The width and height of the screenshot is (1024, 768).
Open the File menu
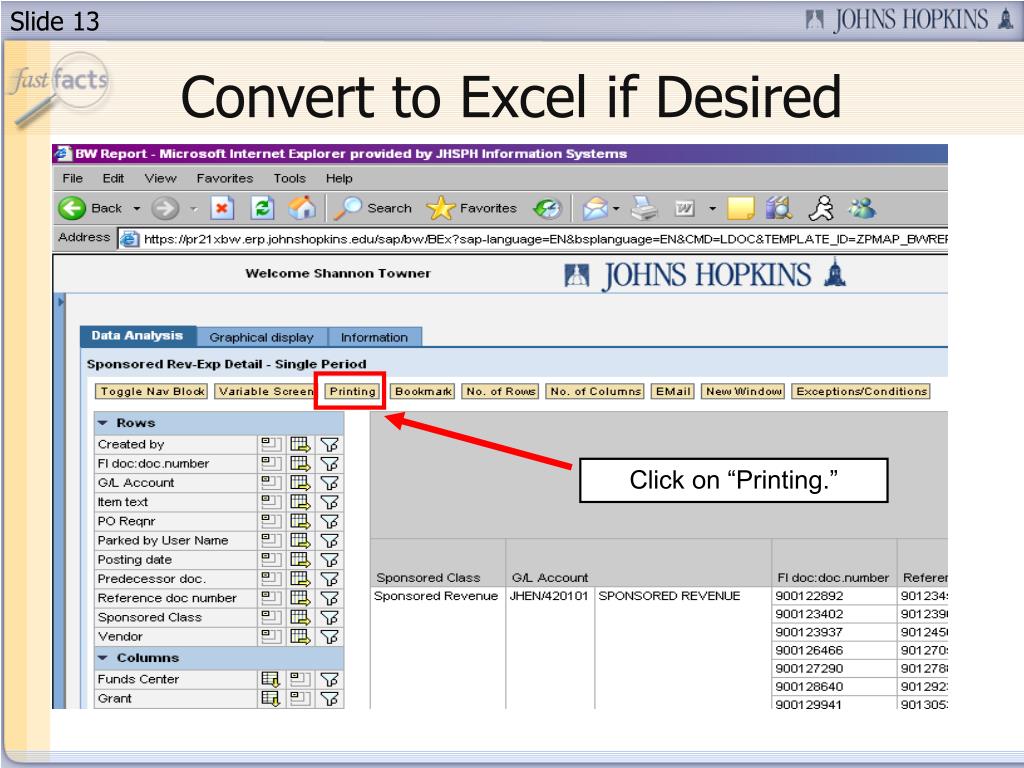click(x=72, y=178)
